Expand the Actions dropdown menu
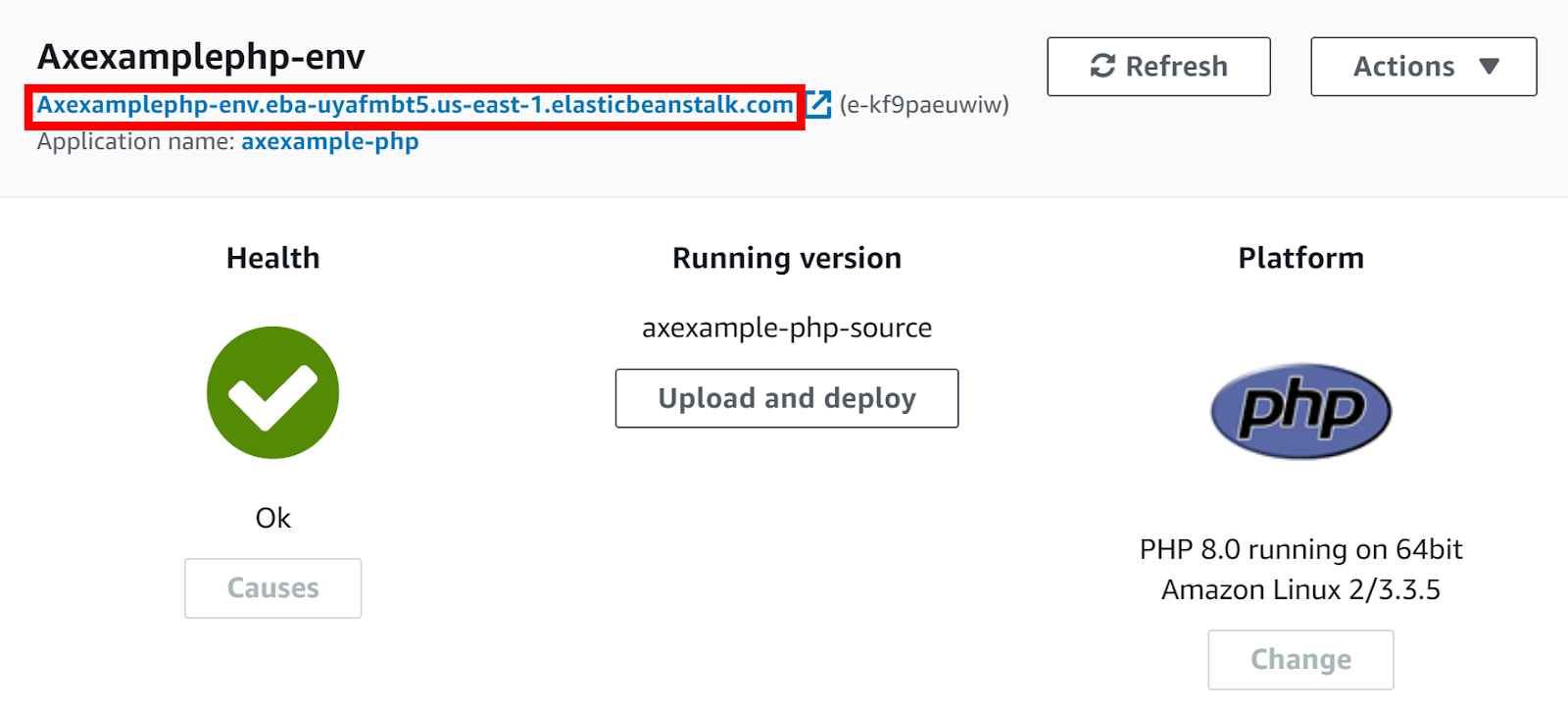Screen dimensions: 1568x710 1423,67
